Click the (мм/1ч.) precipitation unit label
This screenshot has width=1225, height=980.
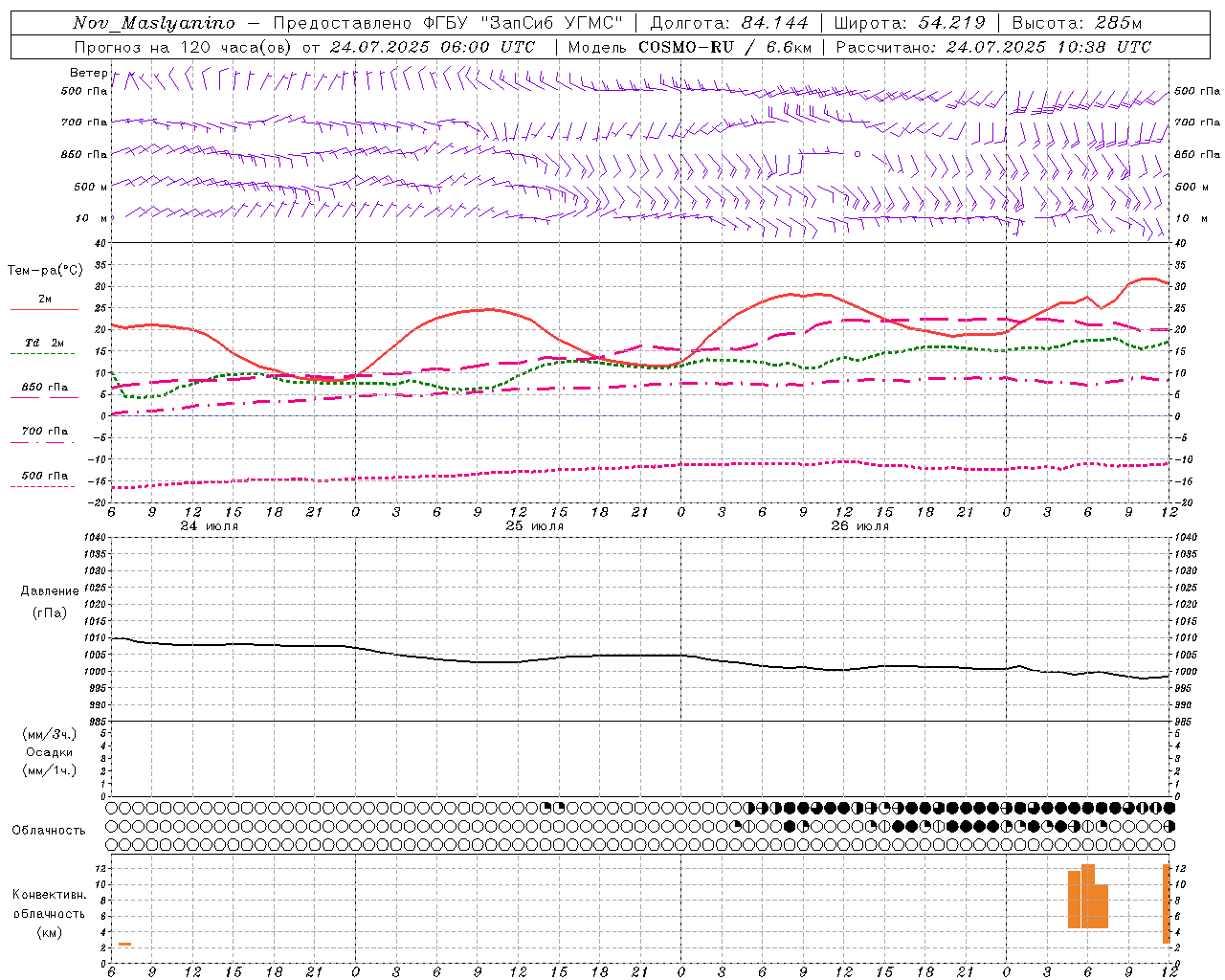point(50,770)
